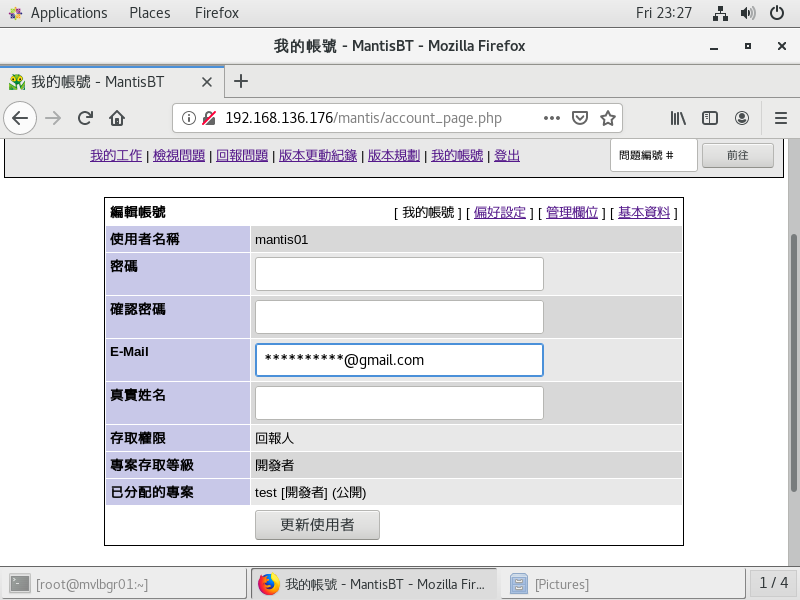Focus the 問題編號 # input field
The image size is (800, 600).
point(654,155)
